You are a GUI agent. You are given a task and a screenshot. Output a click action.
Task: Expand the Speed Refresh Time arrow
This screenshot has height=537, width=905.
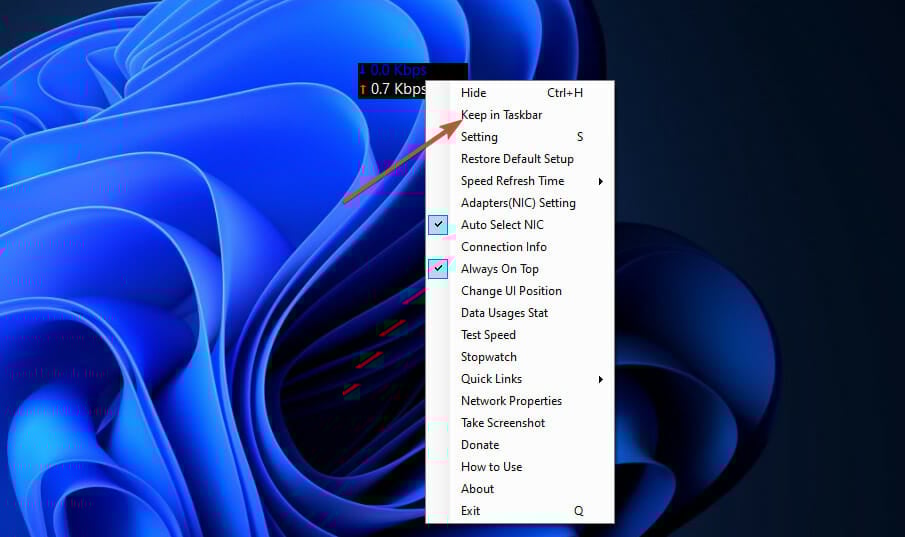tap(601, 181)
